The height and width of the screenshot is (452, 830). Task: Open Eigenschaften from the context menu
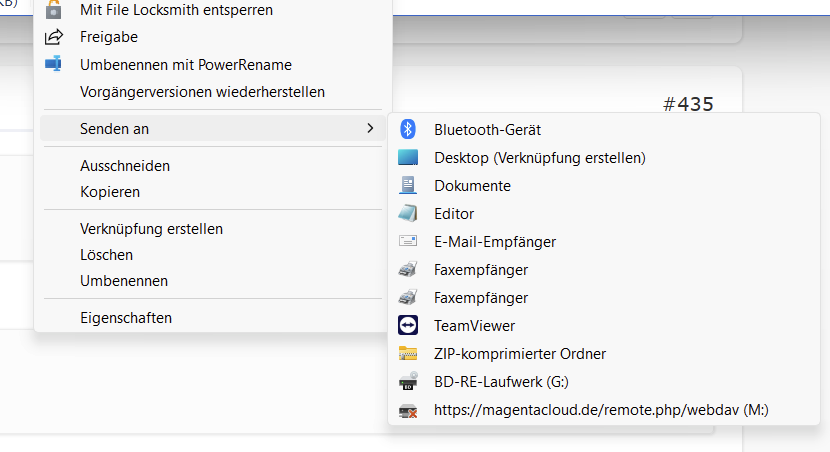coord(126,317)
